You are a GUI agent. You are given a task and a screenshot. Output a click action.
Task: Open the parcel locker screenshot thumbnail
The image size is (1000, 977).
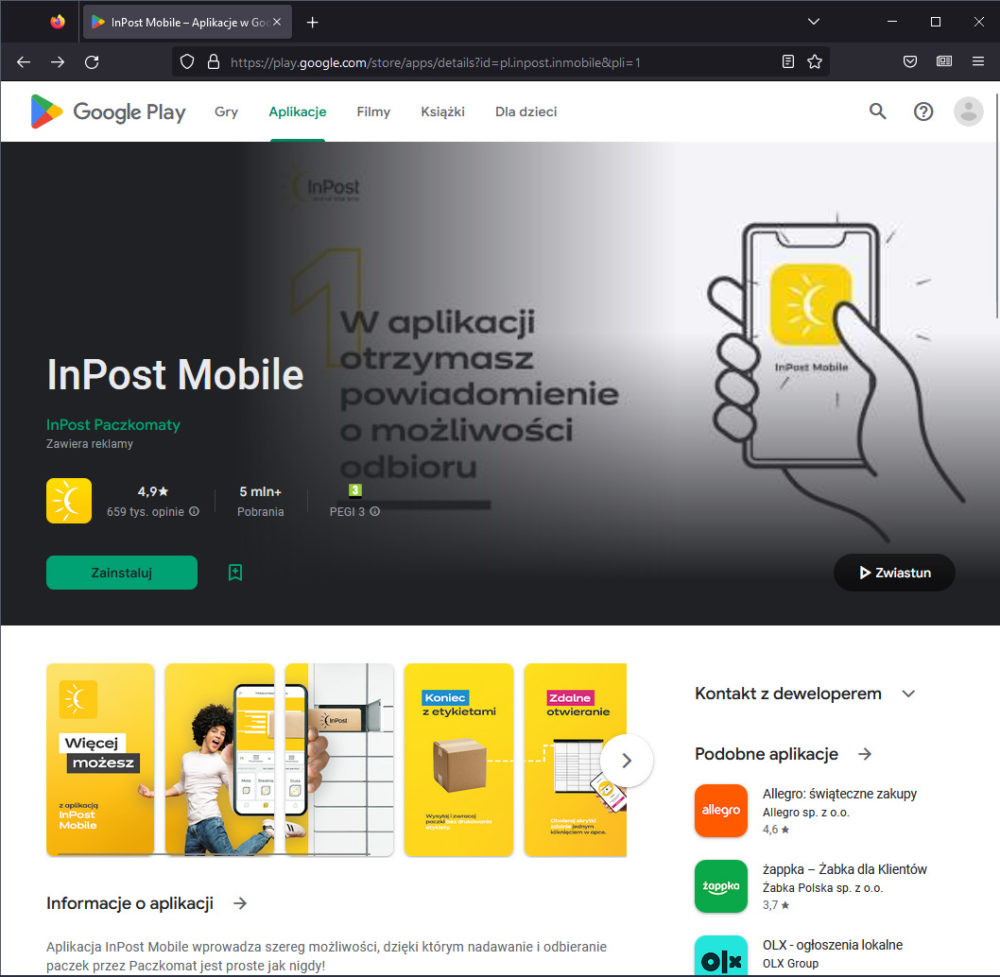[339, 760]
